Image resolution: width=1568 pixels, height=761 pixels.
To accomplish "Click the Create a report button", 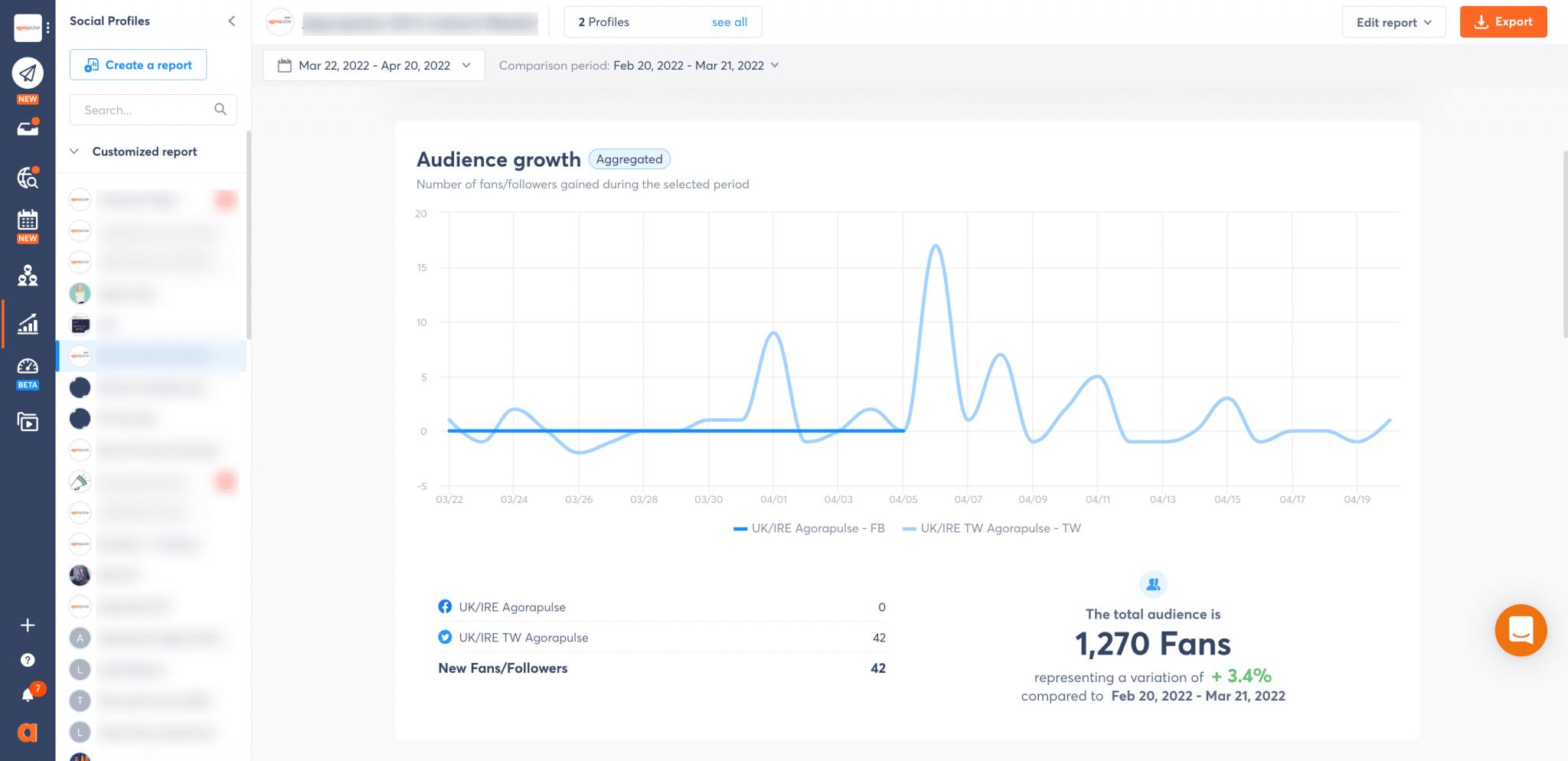I will pyautogui.click(x=138, y=65).
